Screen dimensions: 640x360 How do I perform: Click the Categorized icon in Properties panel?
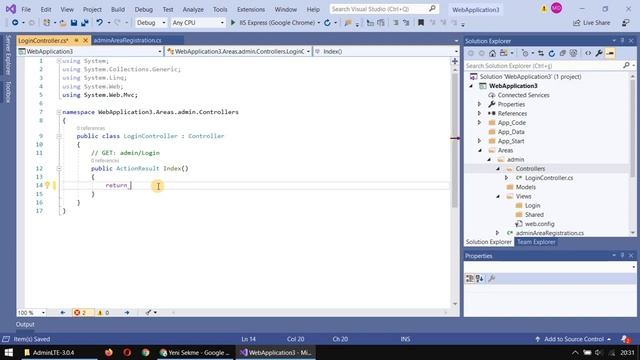tap(470, 278)
